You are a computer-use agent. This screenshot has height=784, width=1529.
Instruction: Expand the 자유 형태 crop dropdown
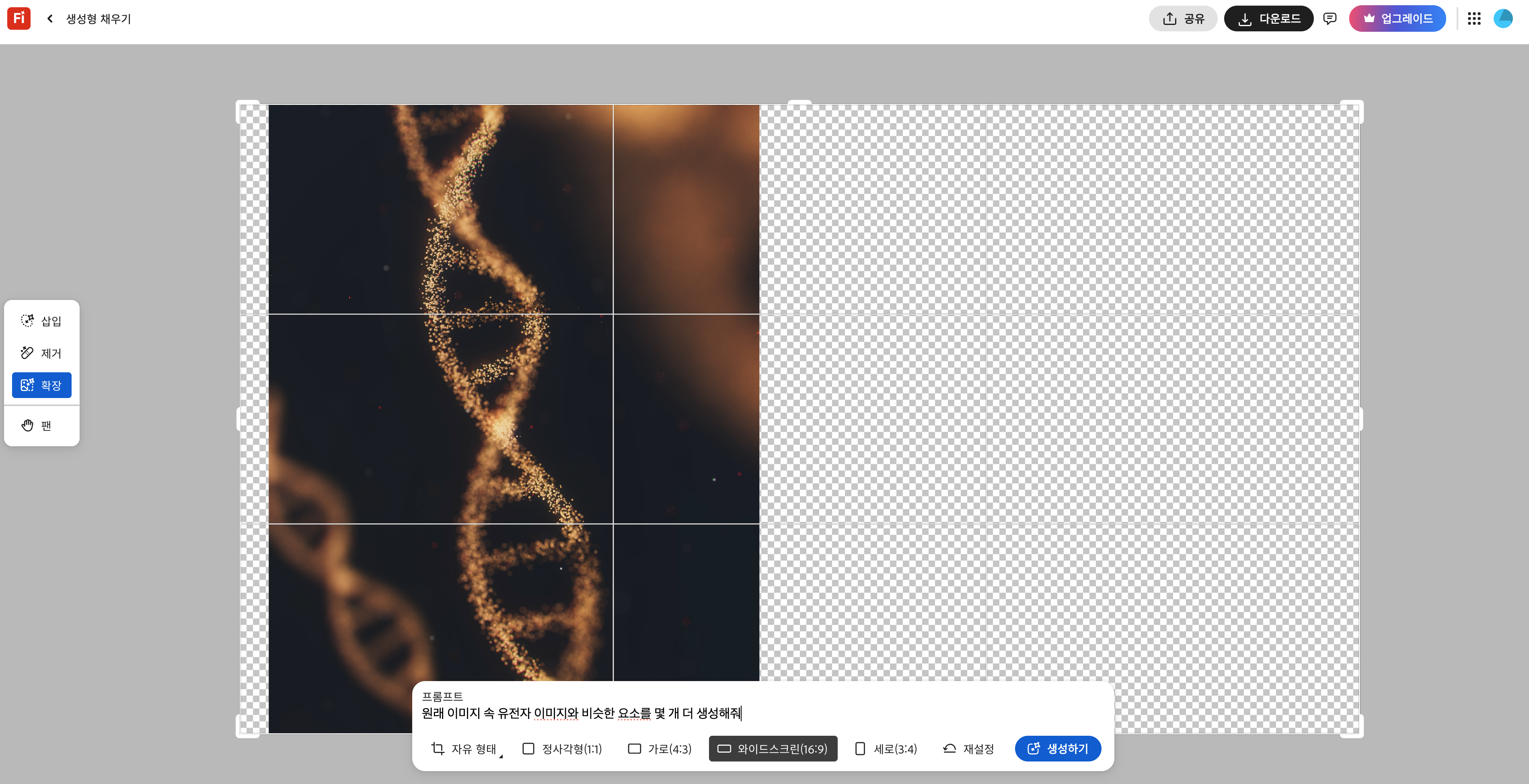click(467, 749)
